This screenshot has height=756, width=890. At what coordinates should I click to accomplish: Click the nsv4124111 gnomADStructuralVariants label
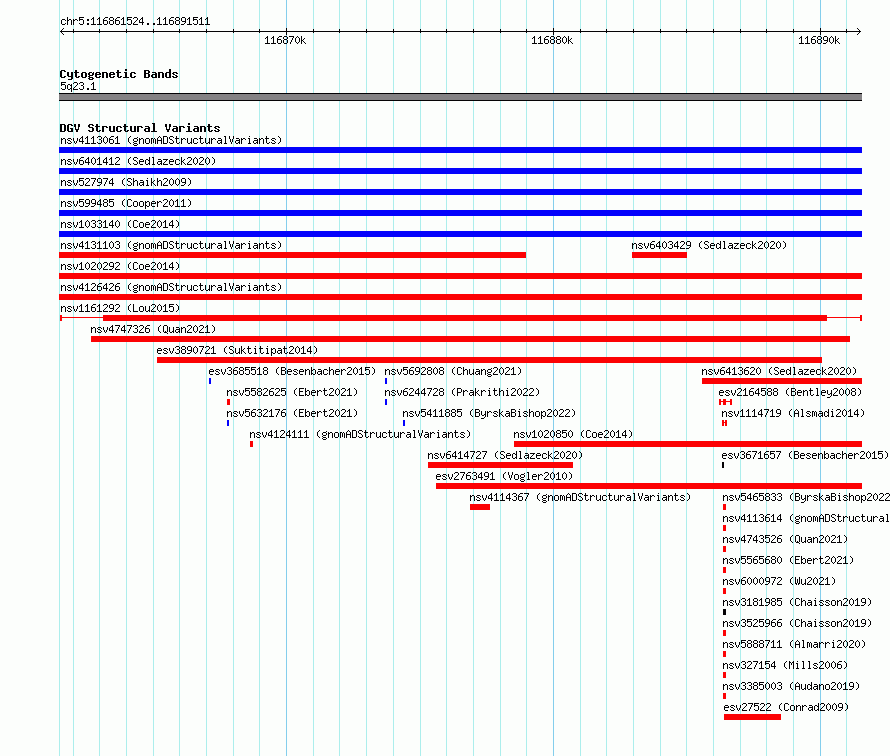point(360,434)
